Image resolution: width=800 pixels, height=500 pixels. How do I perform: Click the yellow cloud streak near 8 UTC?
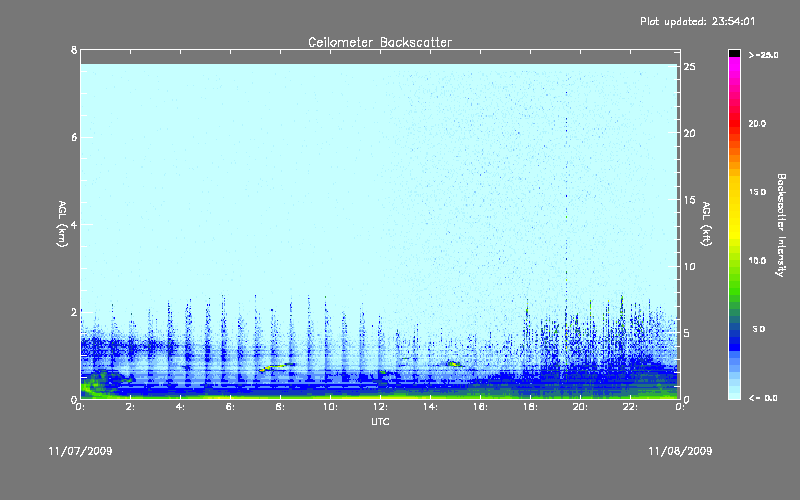(x=277, y=367)
